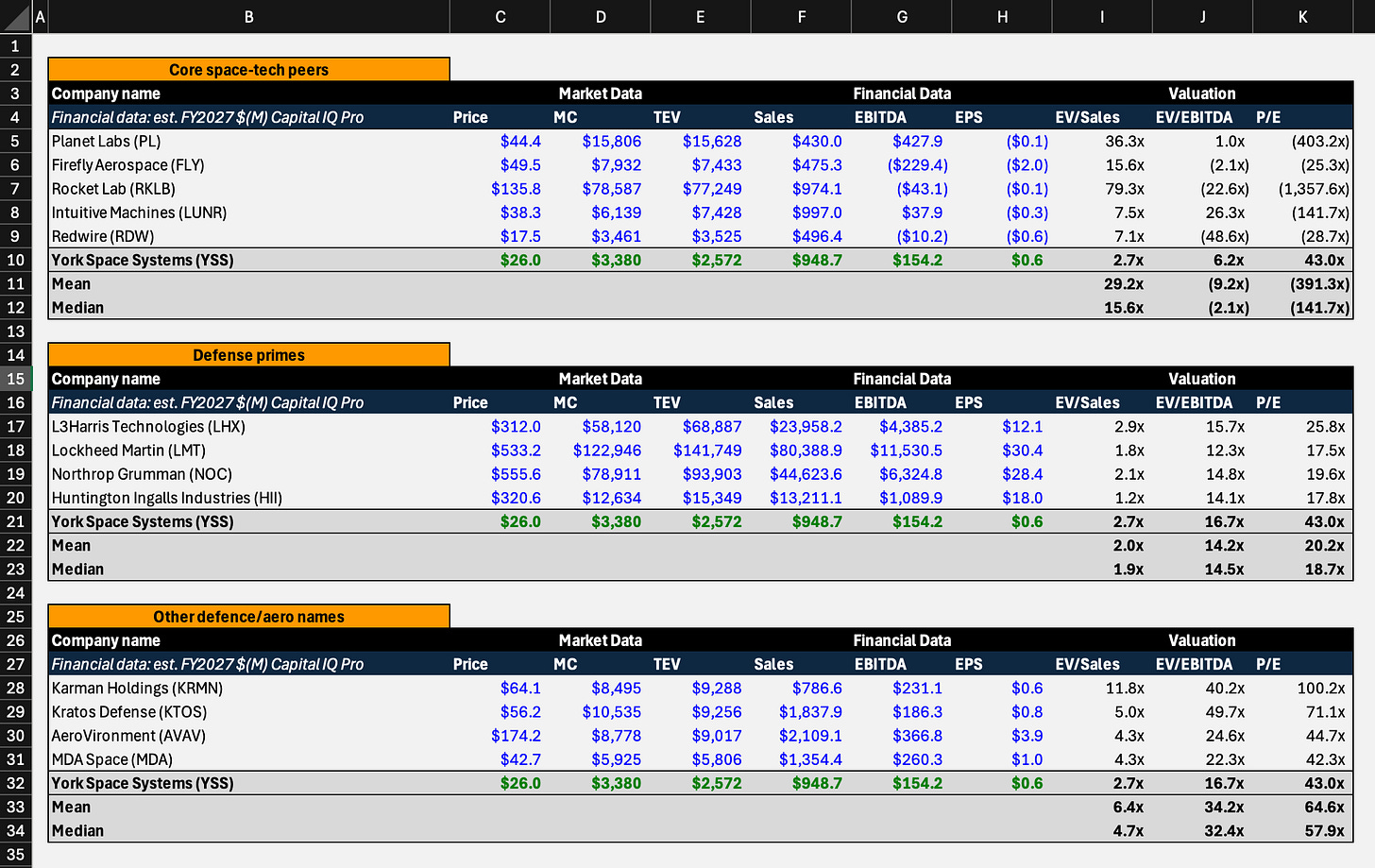Click the Mean EV/EBITDA 34.2x cell
1375x868 pixels.
point(1202,807)
